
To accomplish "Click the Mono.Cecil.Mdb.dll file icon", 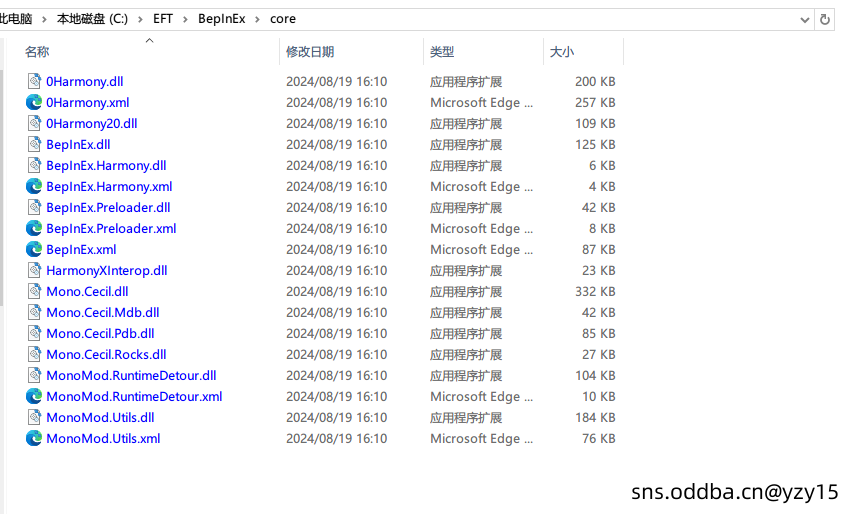I will click(x=34, y=313).
